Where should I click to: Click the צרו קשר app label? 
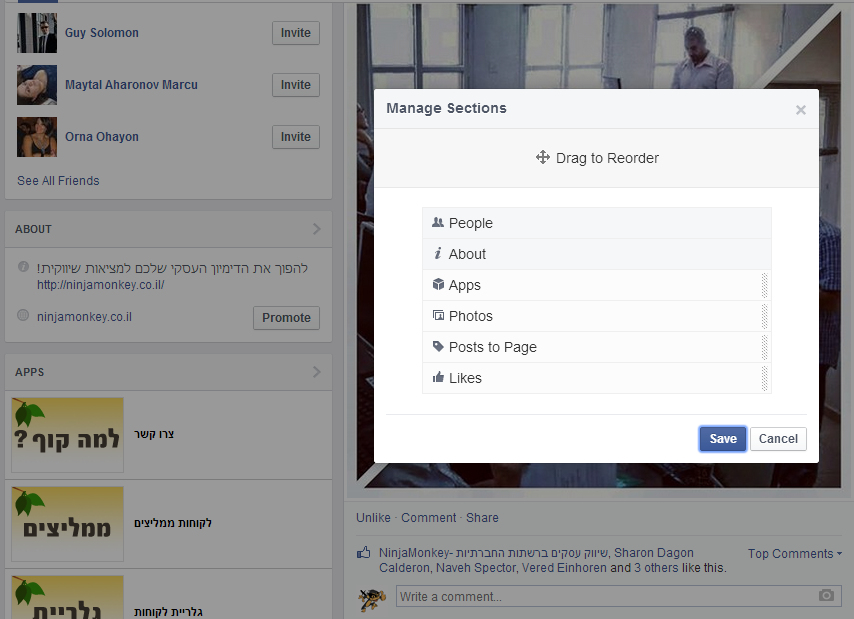[x=154, y=434]
